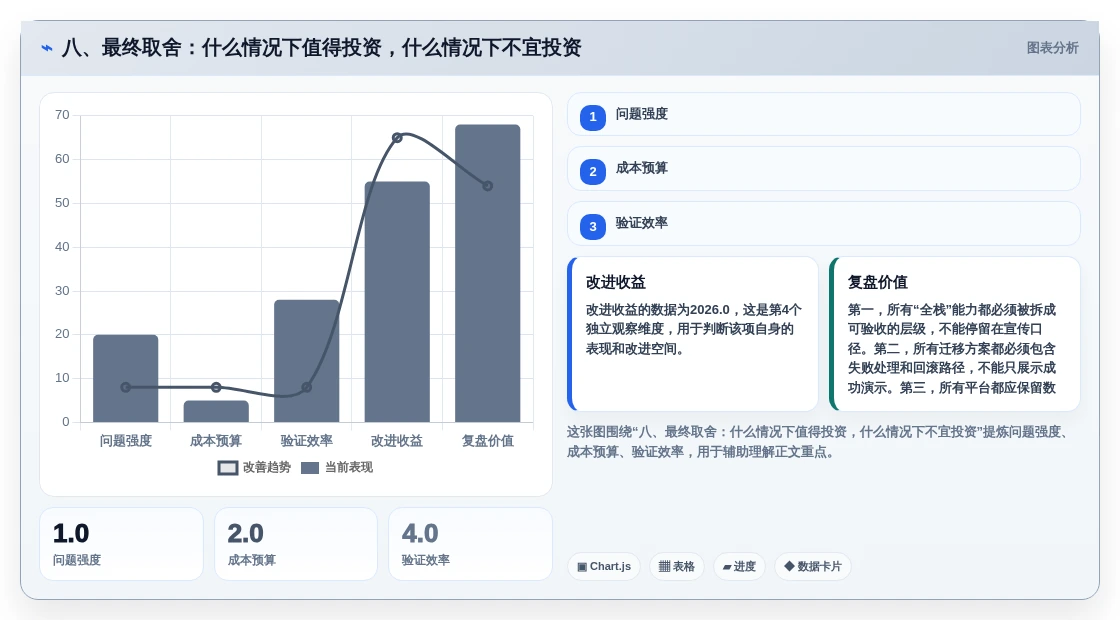Image resolution: width=1120 pixels, height=620 pixels.
Task: Click the diamond icon in 数据卡片 tag
Action: pos(789,566)
